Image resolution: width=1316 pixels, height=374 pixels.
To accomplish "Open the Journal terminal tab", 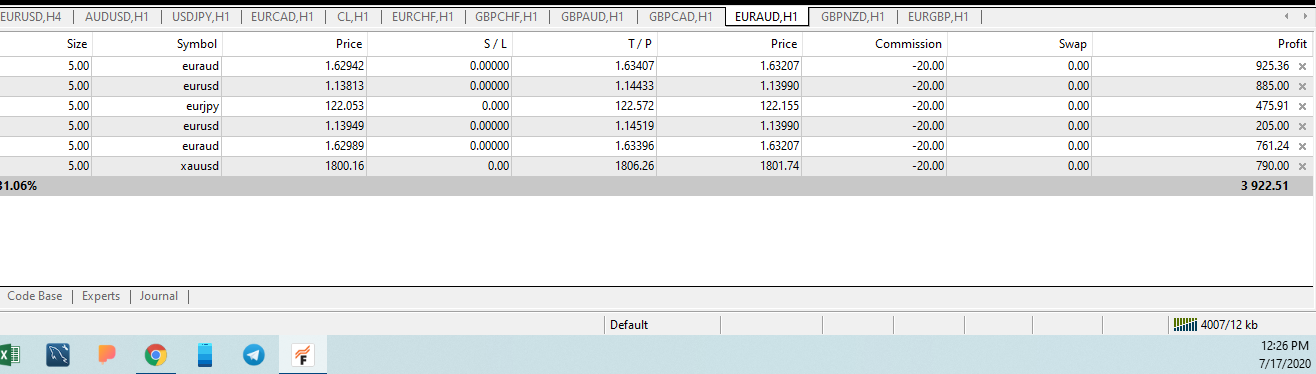I will [x=159, y=296].
